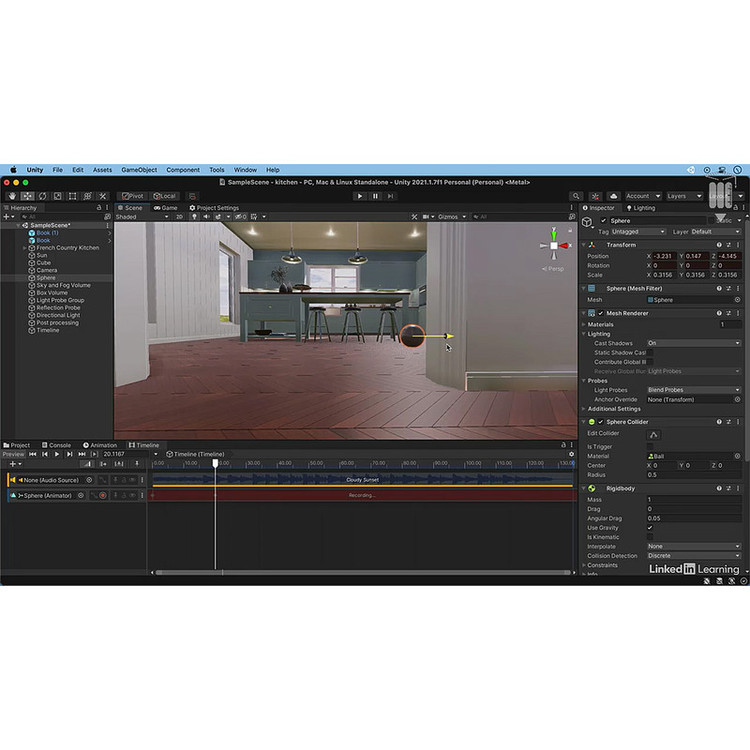
Task: Select the Rotate tool
Action: click(x=42, y=196)
